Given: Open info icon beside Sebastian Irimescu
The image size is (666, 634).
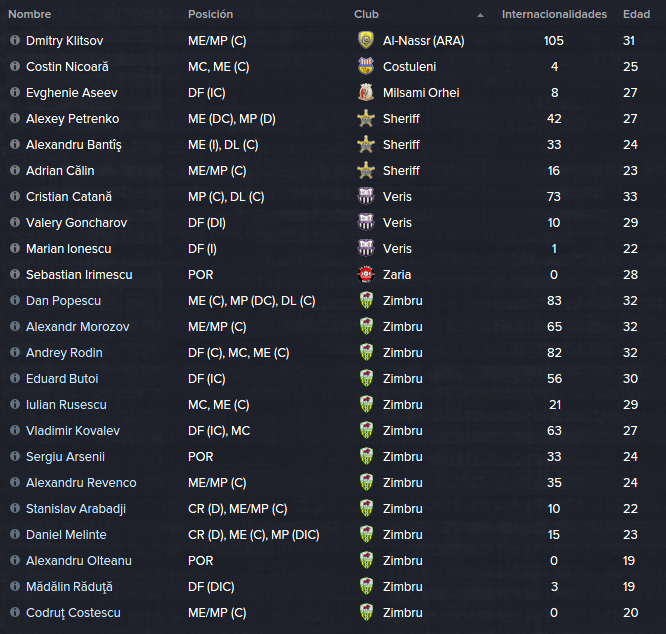Looking at the screenshot, I should [15, 274].
